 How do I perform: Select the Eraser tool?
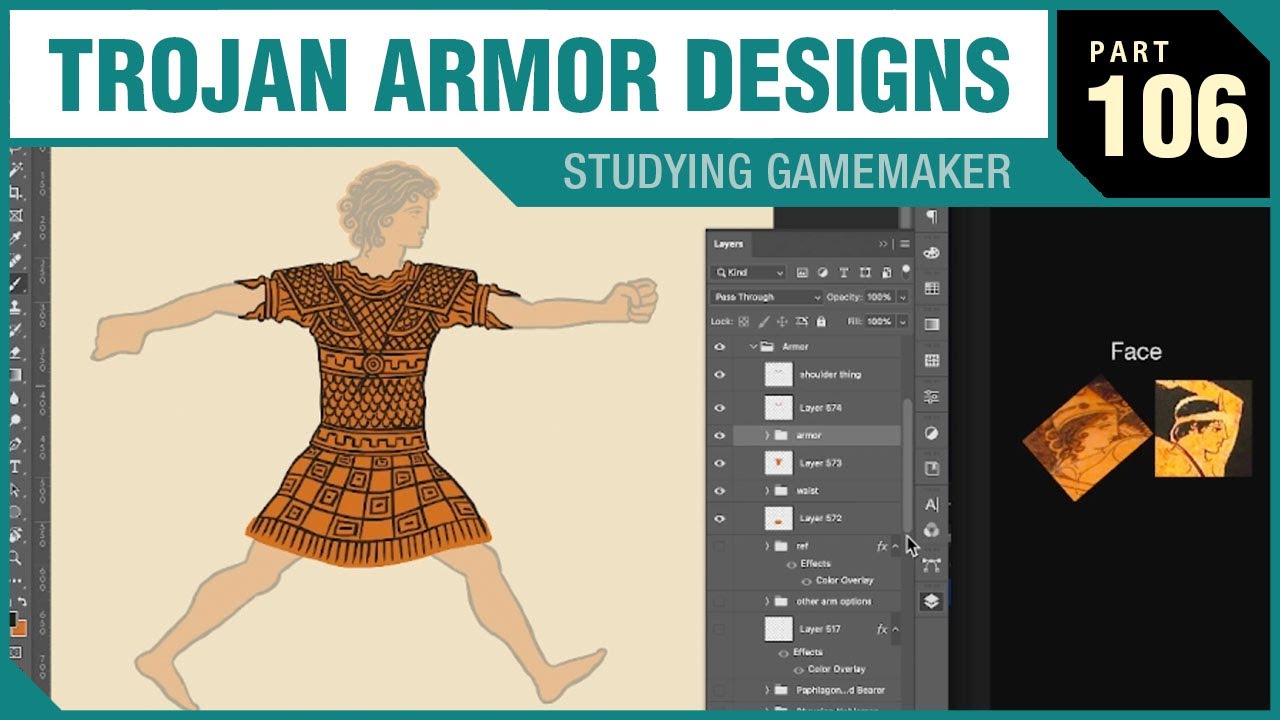click(x=16, y=352)
